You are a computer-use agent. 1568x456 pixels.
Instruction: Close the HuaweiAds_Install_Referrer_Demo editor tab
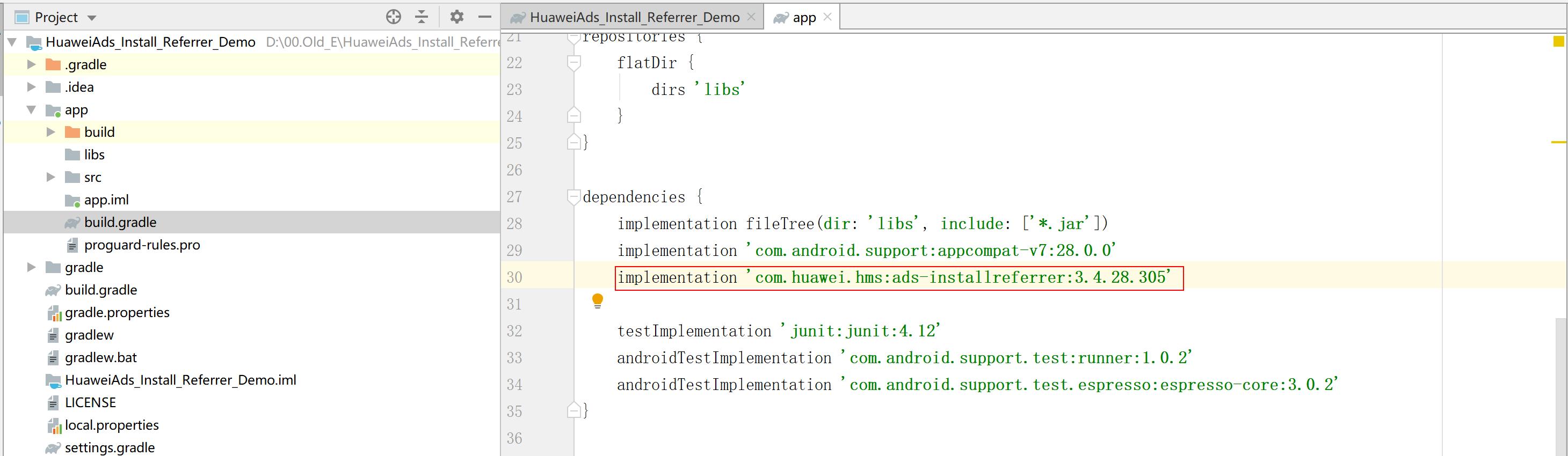click(x=751, y=17)
